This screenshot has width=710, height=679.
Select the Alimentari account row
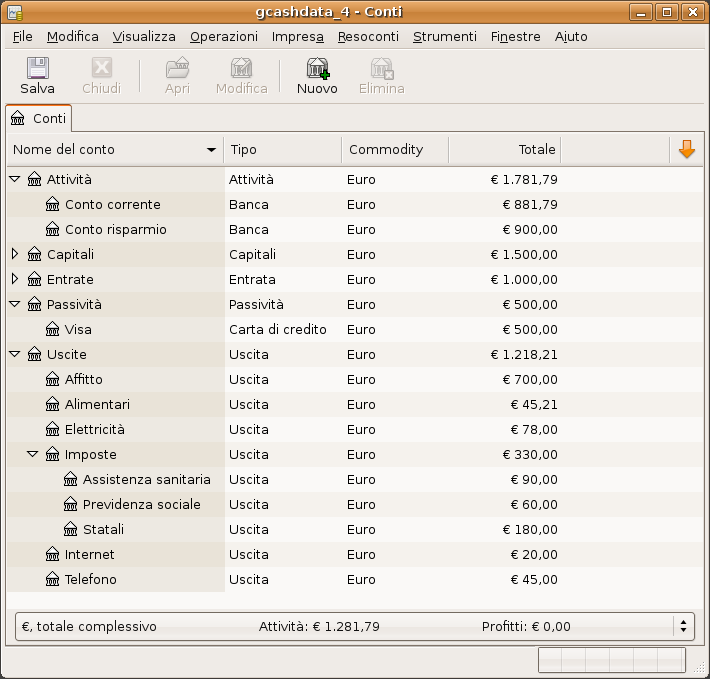(x=97, y=404)
